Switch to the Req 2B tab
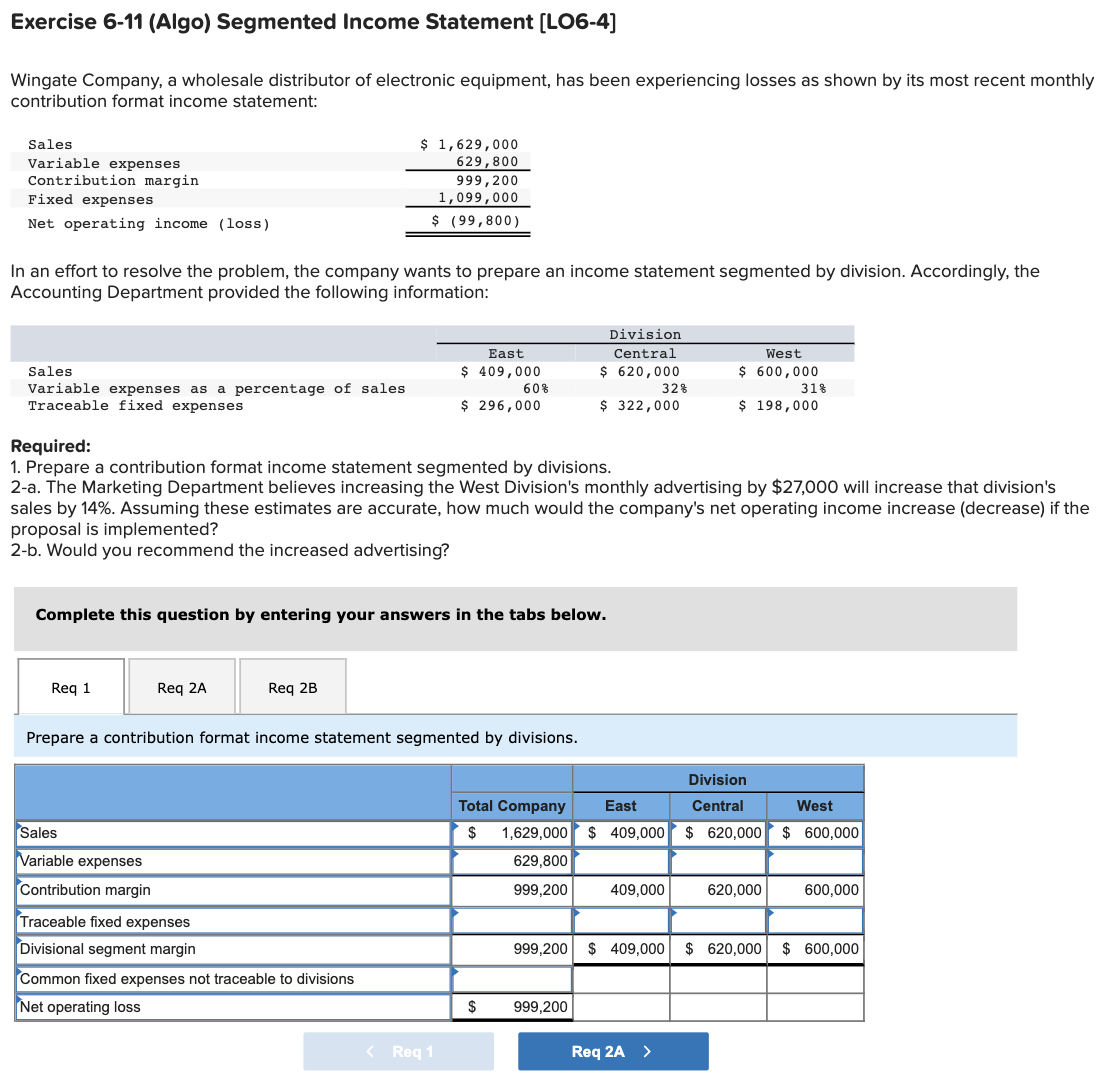 point(292,686)
